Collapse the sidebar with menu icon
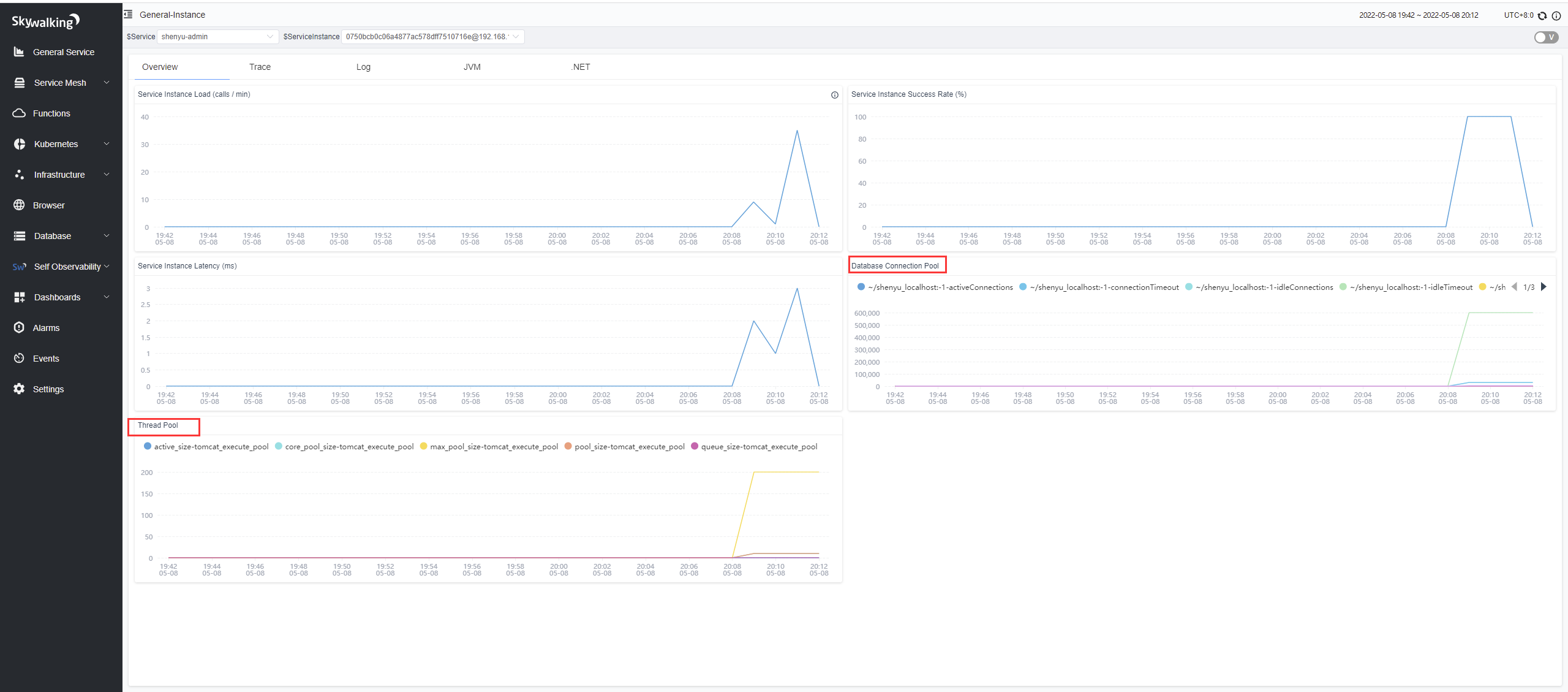This screenshot has width=1568, height=692. click(x=128, y=14)
